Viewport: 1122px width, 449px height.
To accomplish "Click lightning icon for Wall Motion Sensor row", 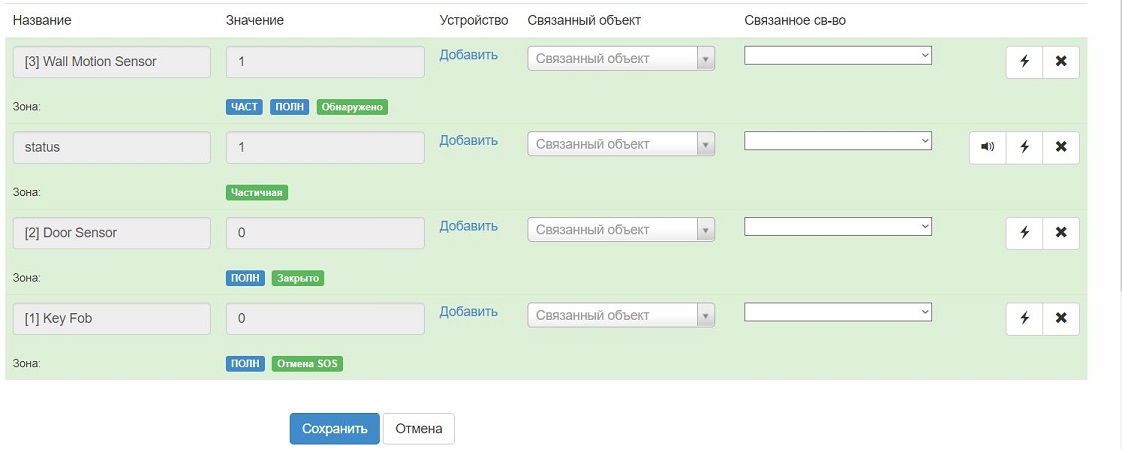I will pyautogui.click(x=1024, y=62).
